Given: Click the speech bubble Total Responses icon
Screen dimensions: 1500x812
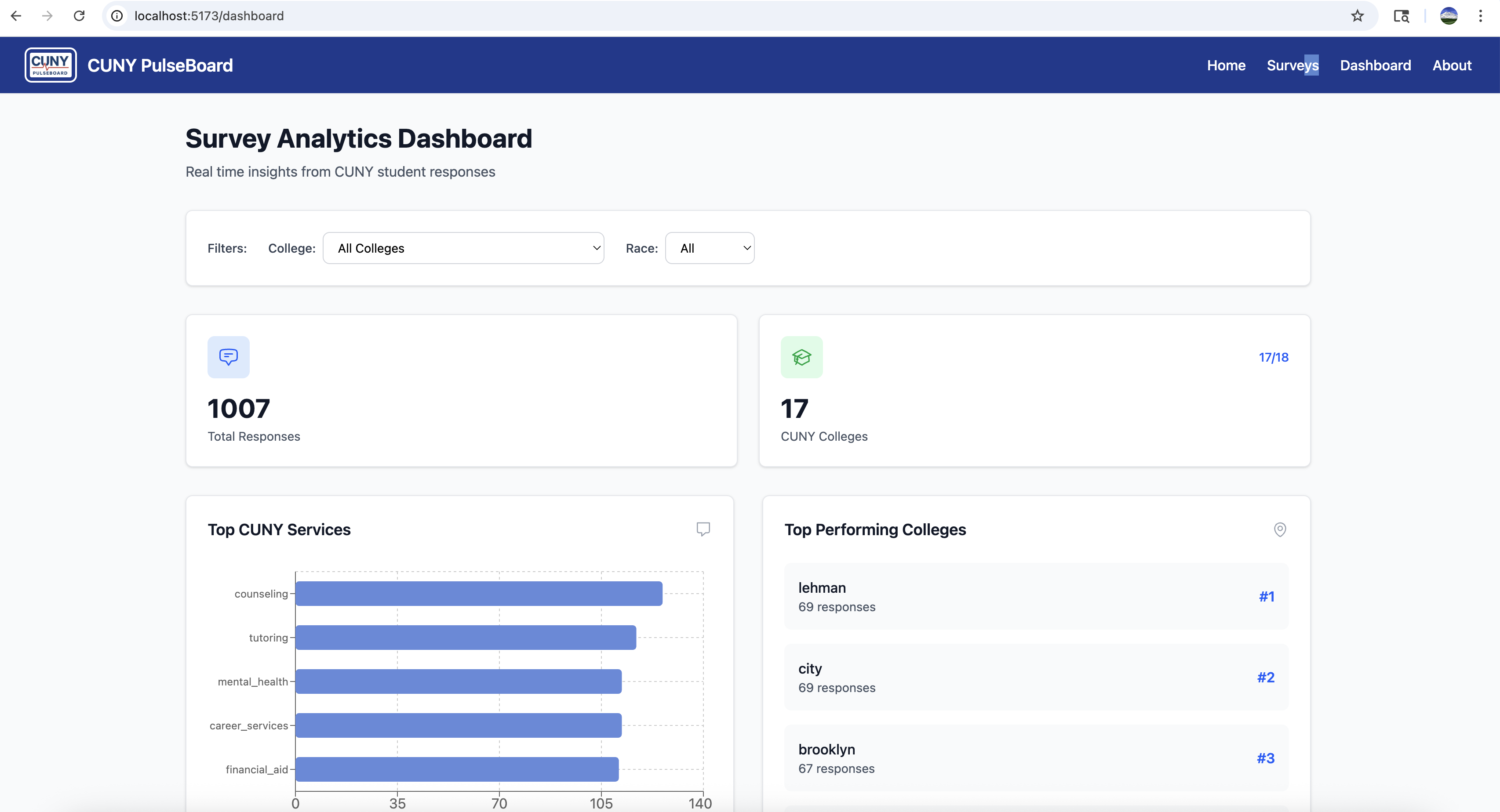Looking at the screenshot, I should (228, 357).
